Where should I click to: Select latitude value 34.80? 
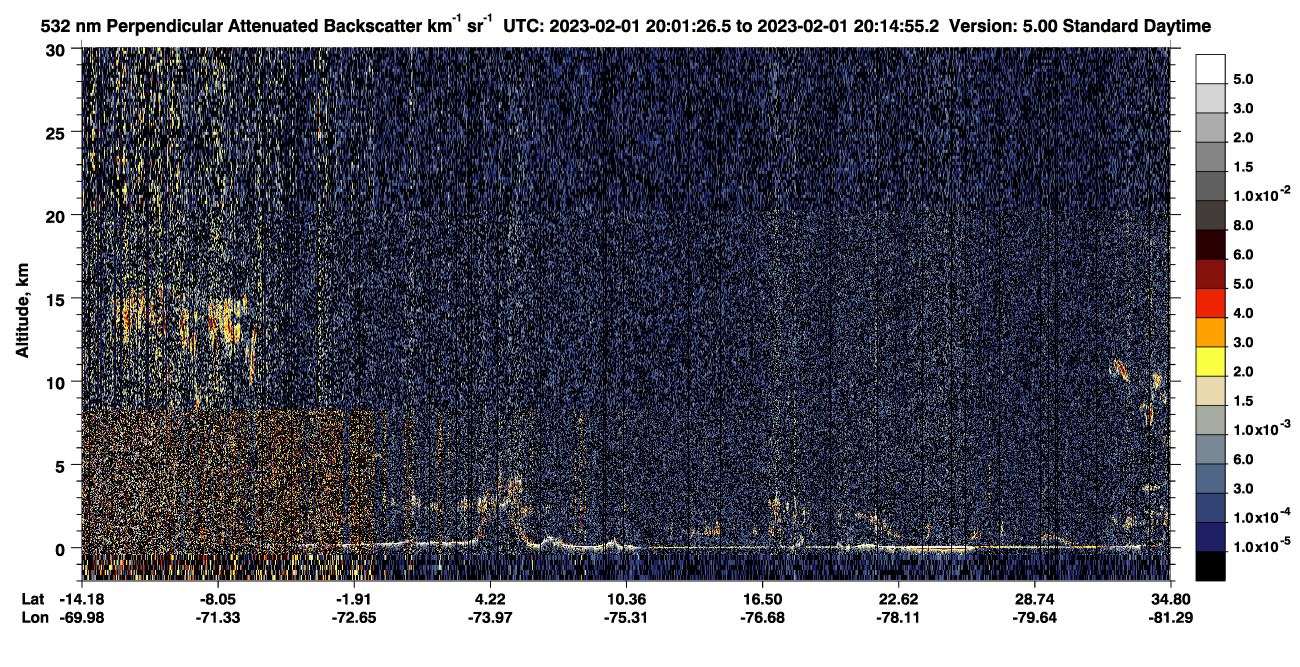1170,599
